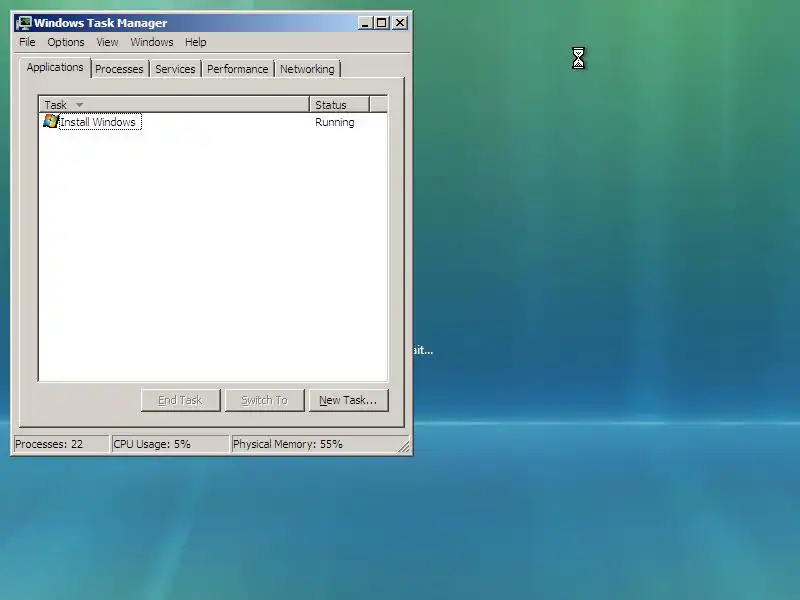
Task: Click the CPU Usage: 5% status entry
Action: (x=169, y=444)
